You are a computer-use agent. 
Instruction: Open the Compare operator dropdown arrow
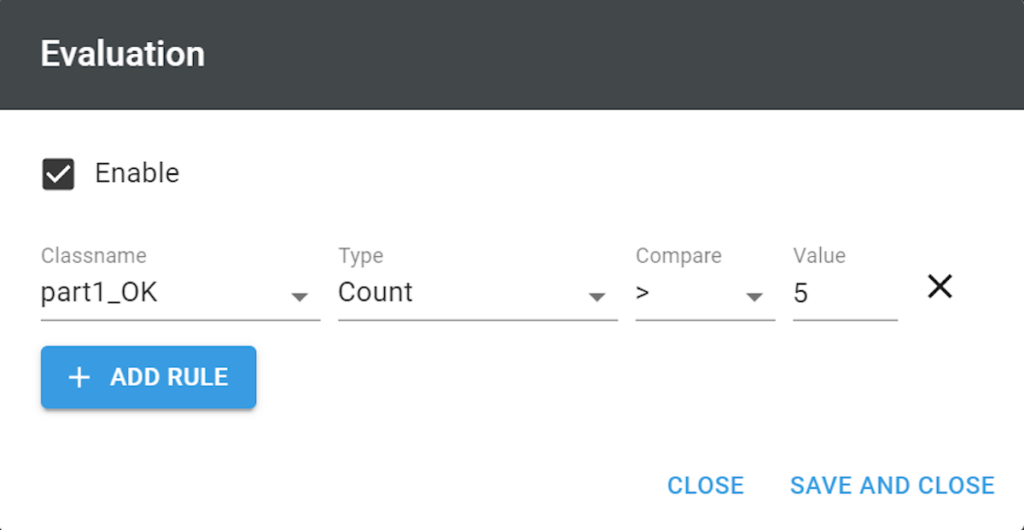pyautogui.click(x=754, y=297)
